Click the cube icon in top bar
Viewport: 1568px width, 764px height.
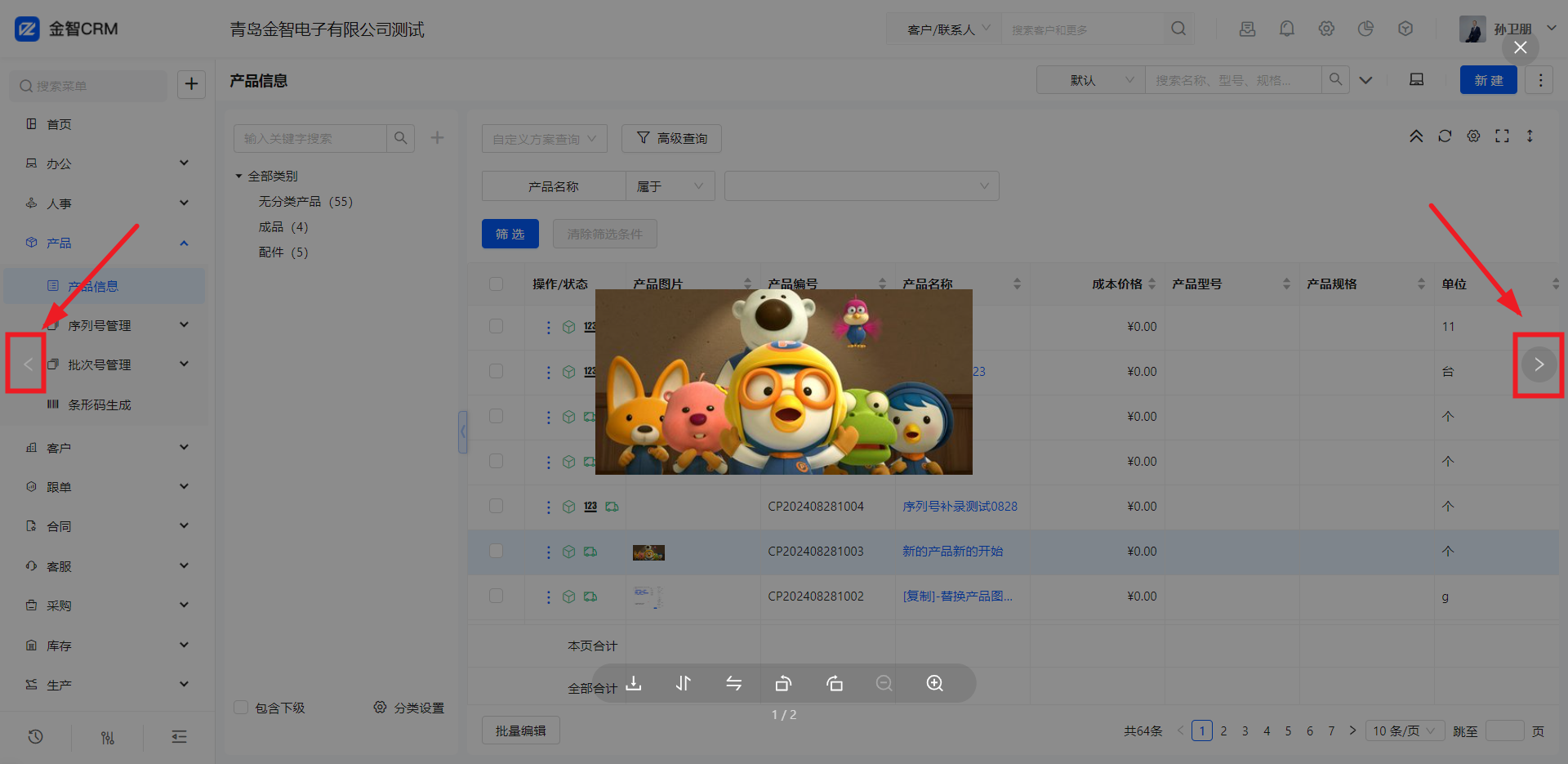point(1405,29)
